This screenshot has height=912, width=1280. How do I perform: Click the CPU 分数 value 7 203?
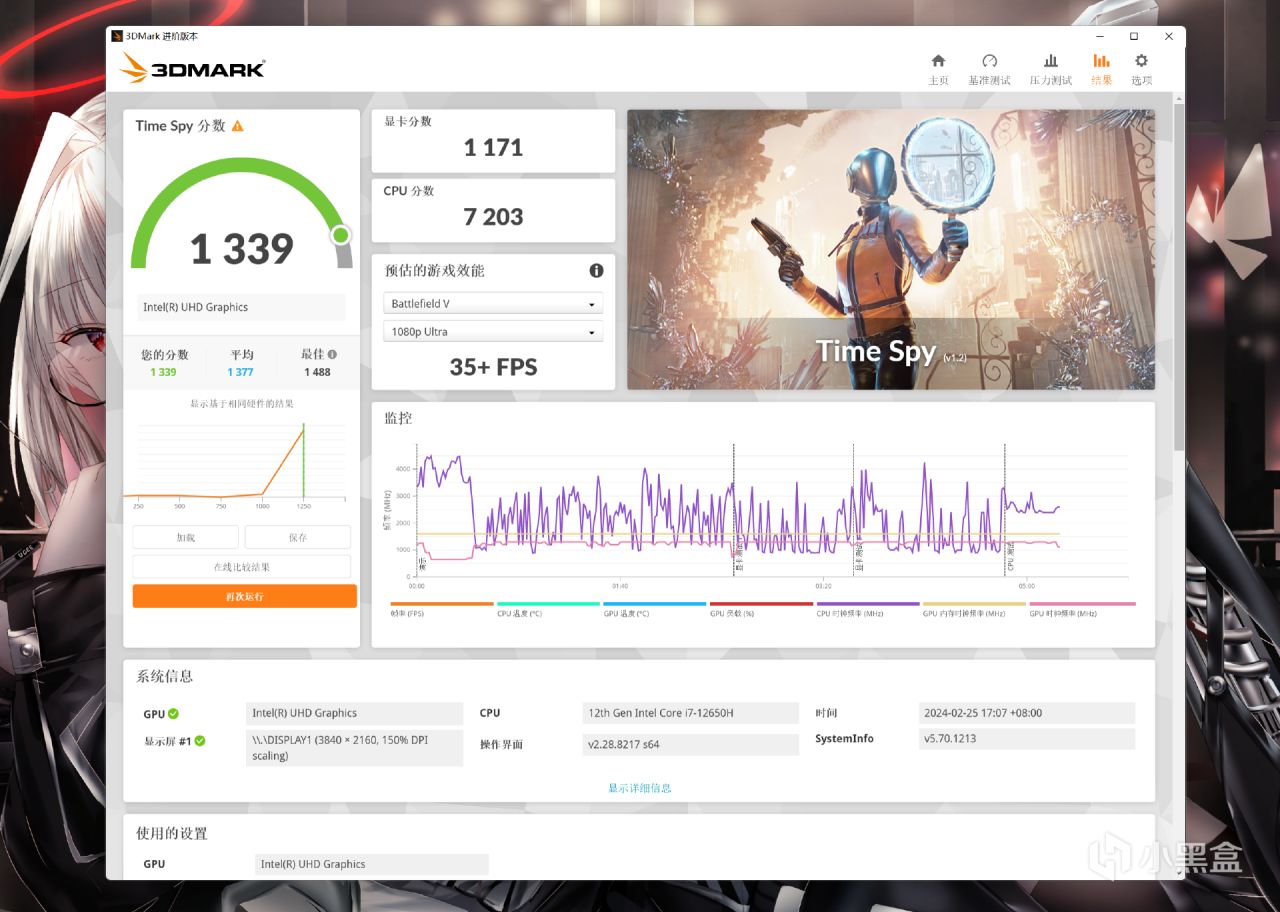point(493,217)
